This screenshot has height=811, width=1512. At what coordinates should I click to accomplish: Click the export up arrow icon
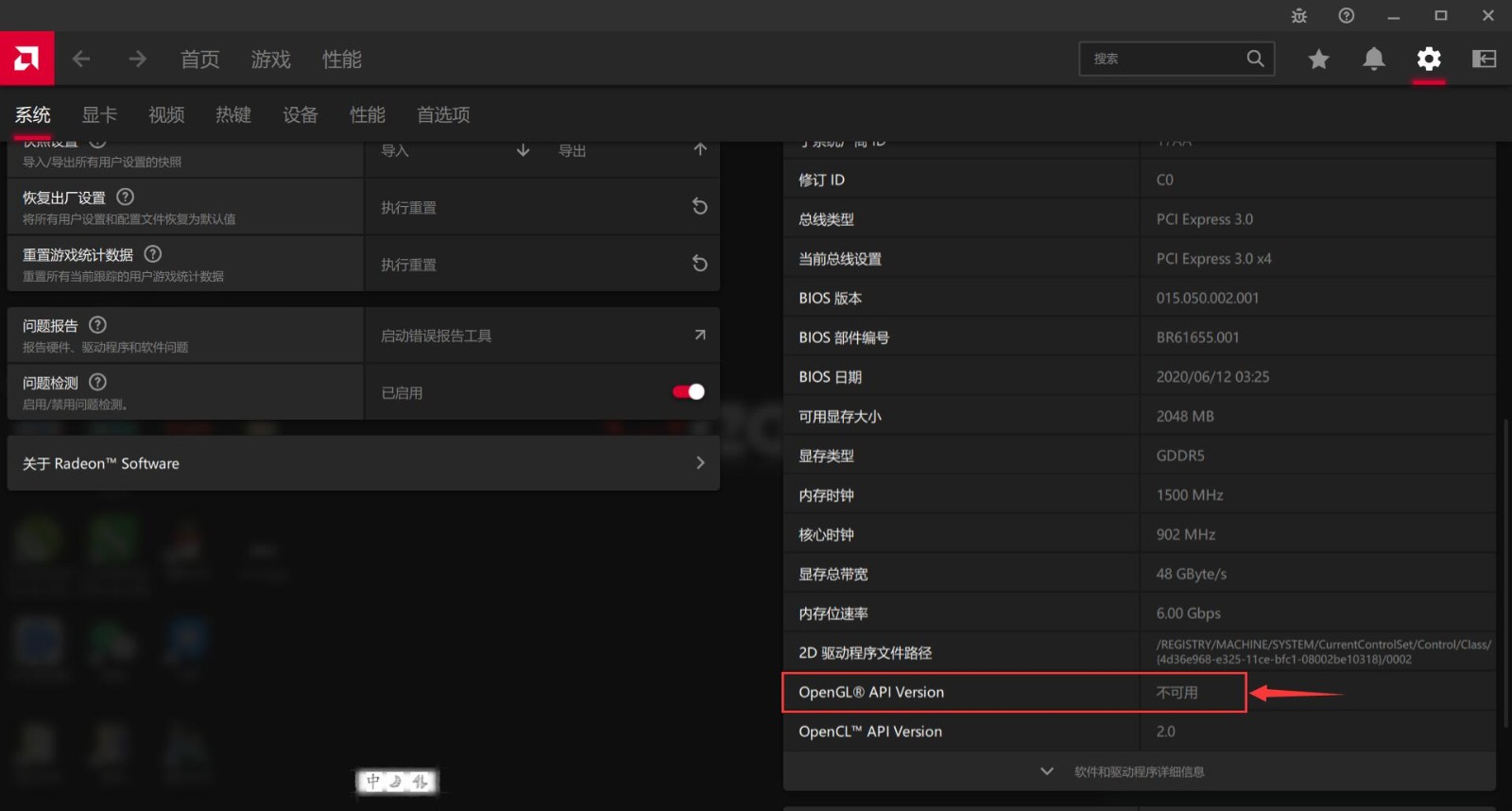point(699,149)
